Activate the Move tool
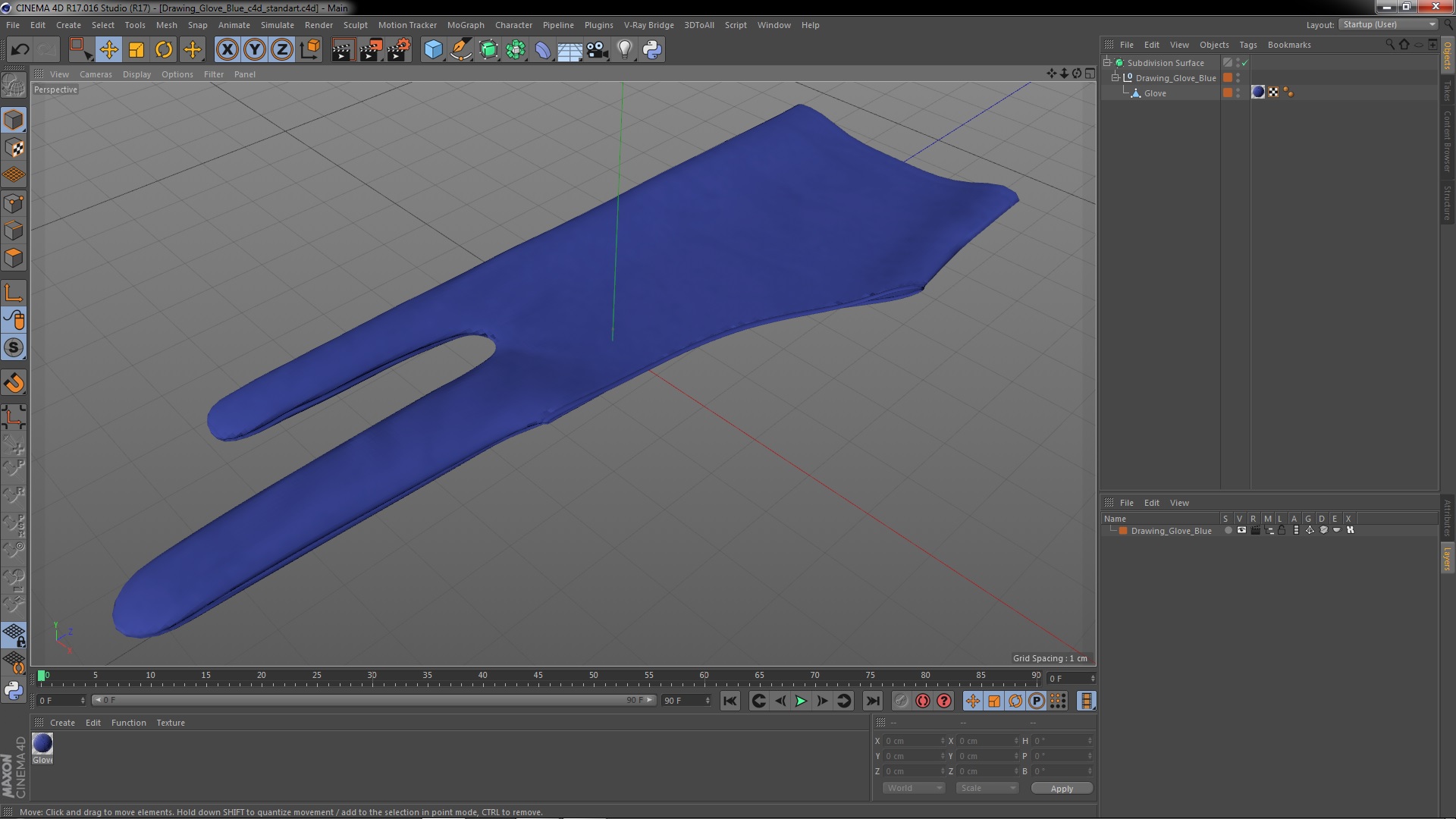Screen dimensions: 1456x819 (x=108, y=50)
